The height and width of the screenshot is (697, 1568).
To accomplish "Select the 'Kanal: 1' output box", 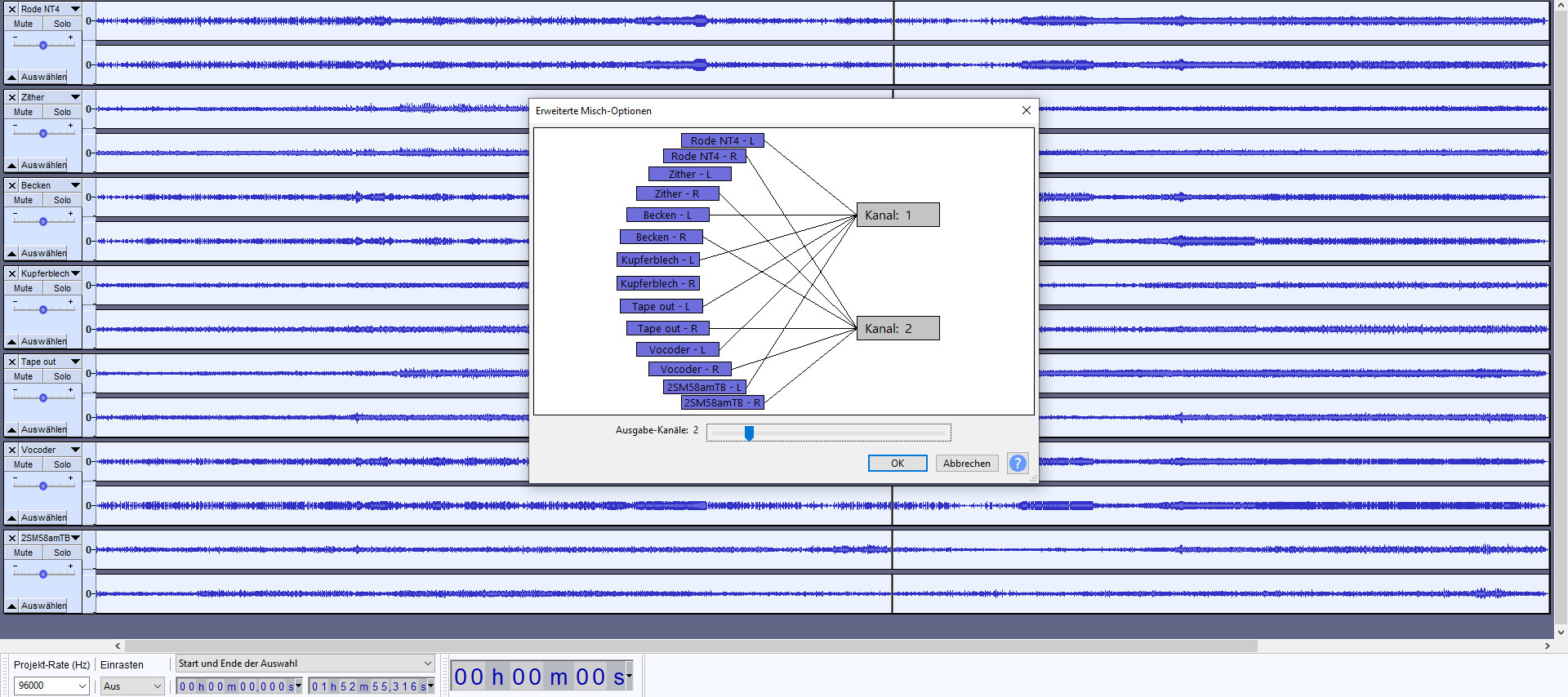I will 898,215.
